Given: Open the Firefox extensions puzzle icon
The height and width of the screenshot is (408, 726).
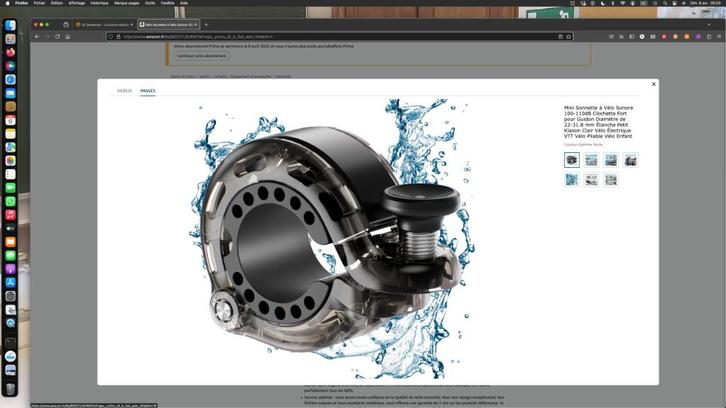Looking at the screenshot, I should tap(709, 37).
